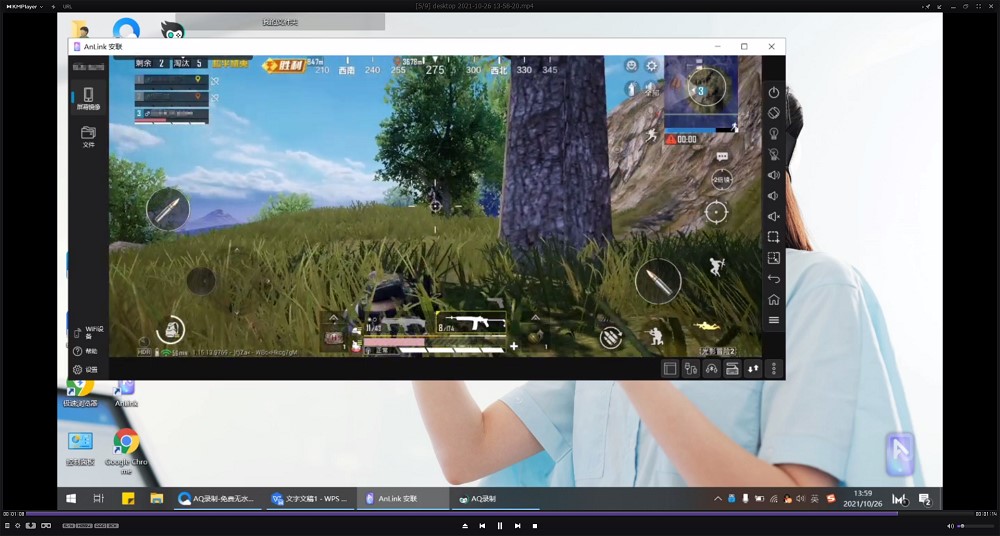Go to previous video in KMPlayer
1000x536 pixels.
click(482, 526)
